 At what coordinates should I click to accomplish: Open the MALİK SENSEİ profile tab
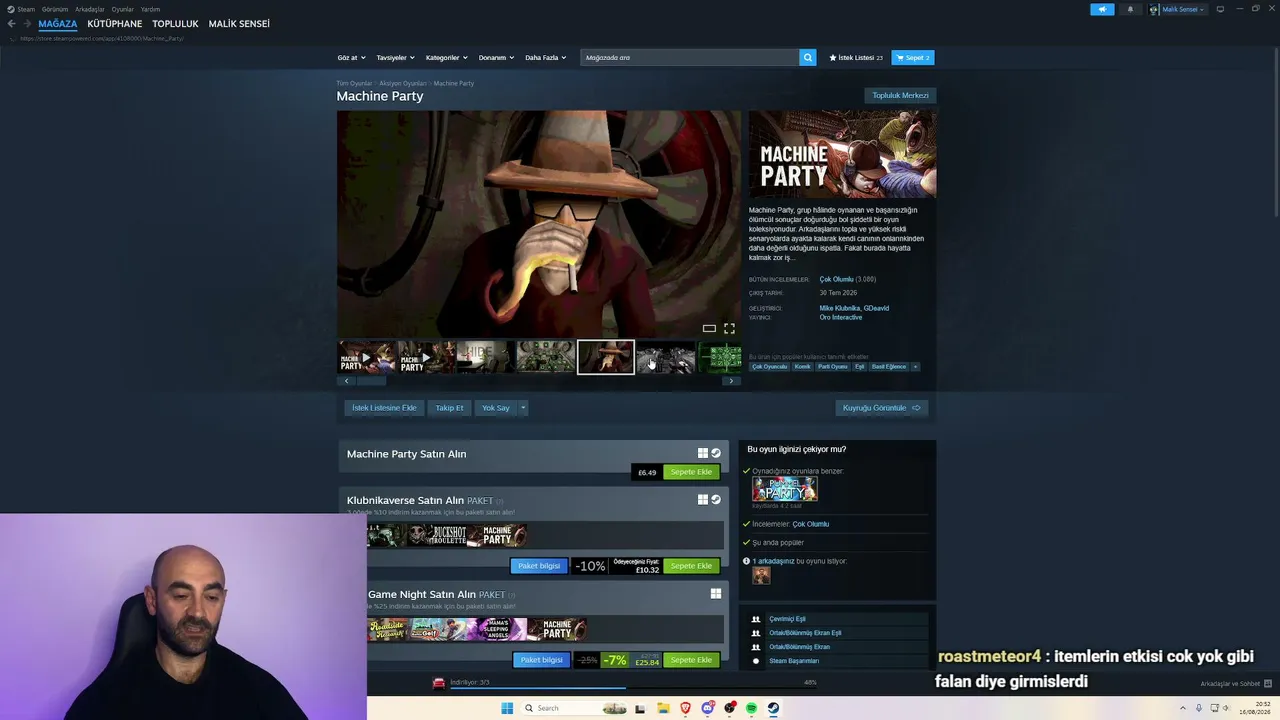[239, 23]
